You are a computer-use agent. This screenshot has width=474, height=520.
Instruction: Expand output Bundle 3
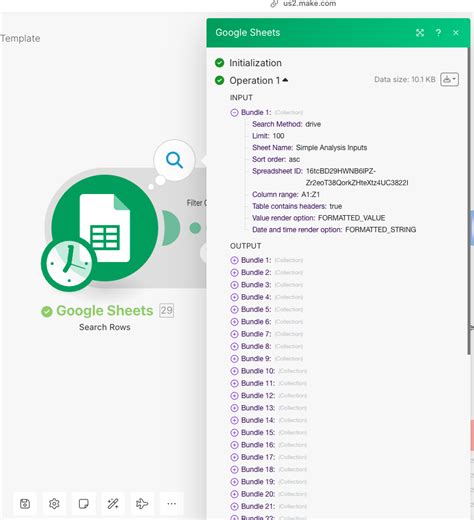[234, 285]
